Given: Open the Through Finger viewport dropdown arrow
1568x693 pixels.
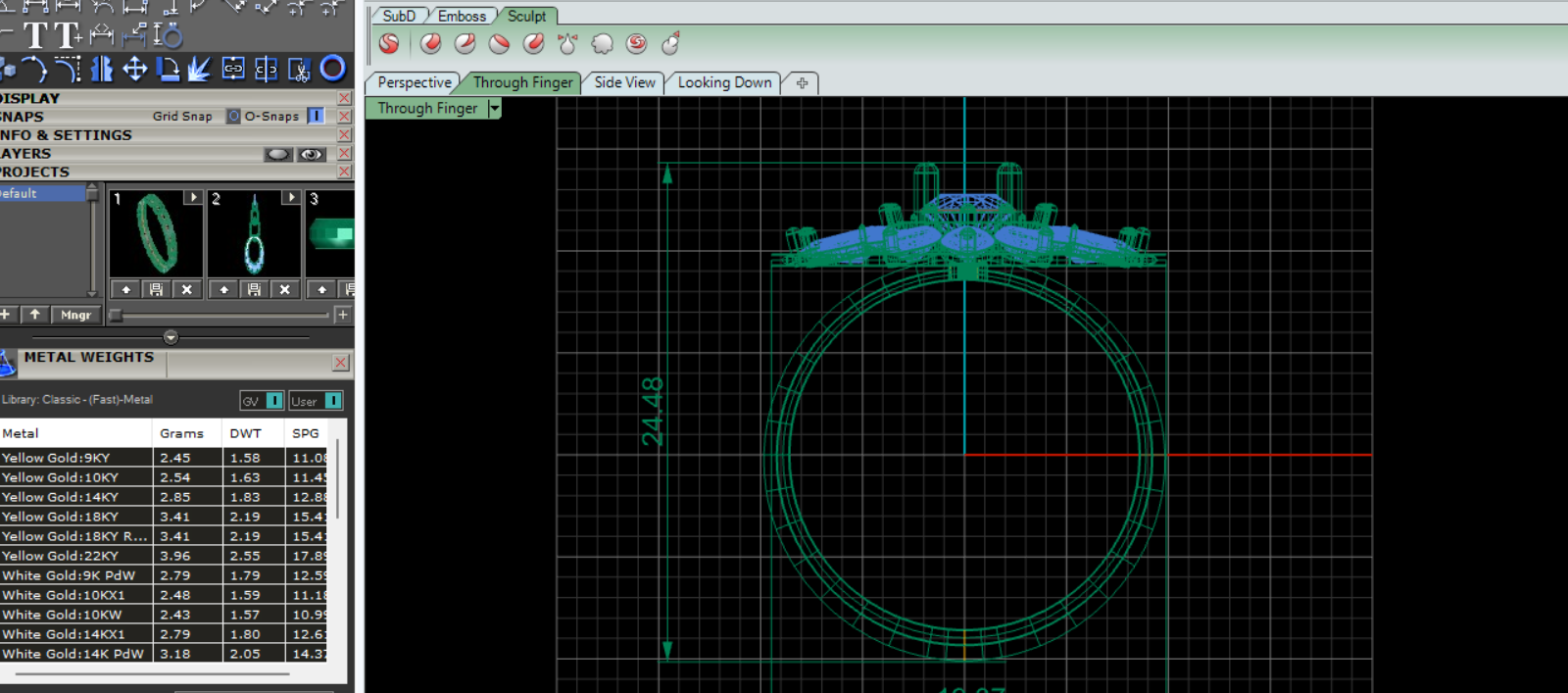Looking at the screenshot, I should [x=495, y=109].
